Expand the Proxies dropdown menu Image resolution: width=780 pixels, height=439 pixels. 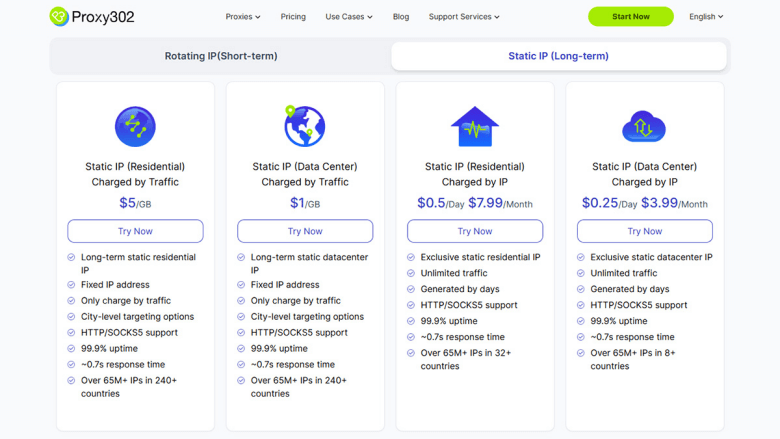point(243,17)
